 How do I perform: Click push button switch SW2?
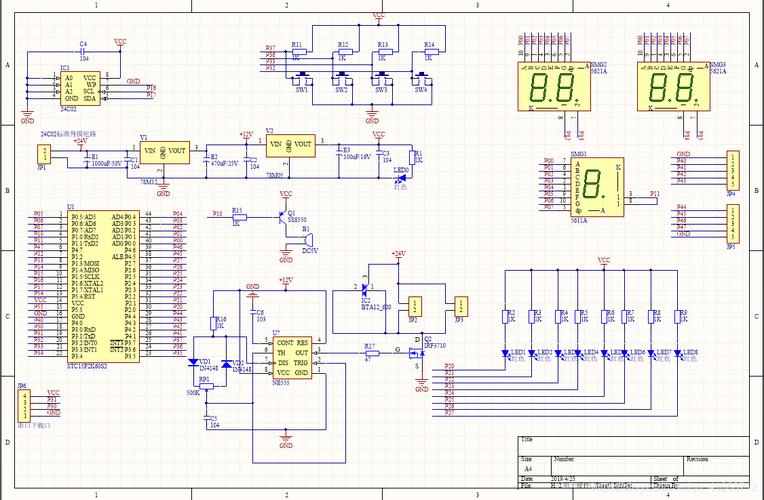[343, 78]
